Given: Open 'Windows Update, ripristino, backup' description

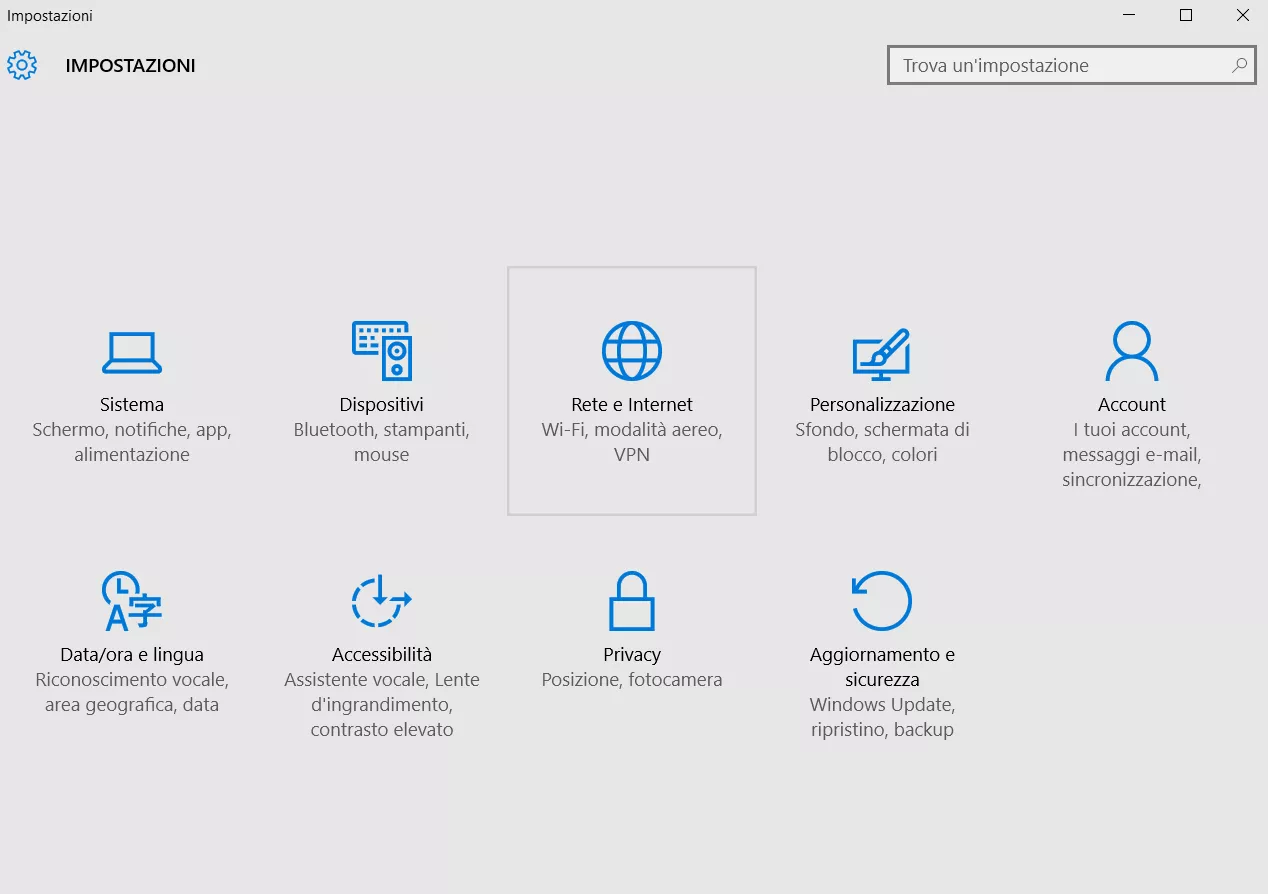Looking at the screenshot, I should (x=881, y=717).
